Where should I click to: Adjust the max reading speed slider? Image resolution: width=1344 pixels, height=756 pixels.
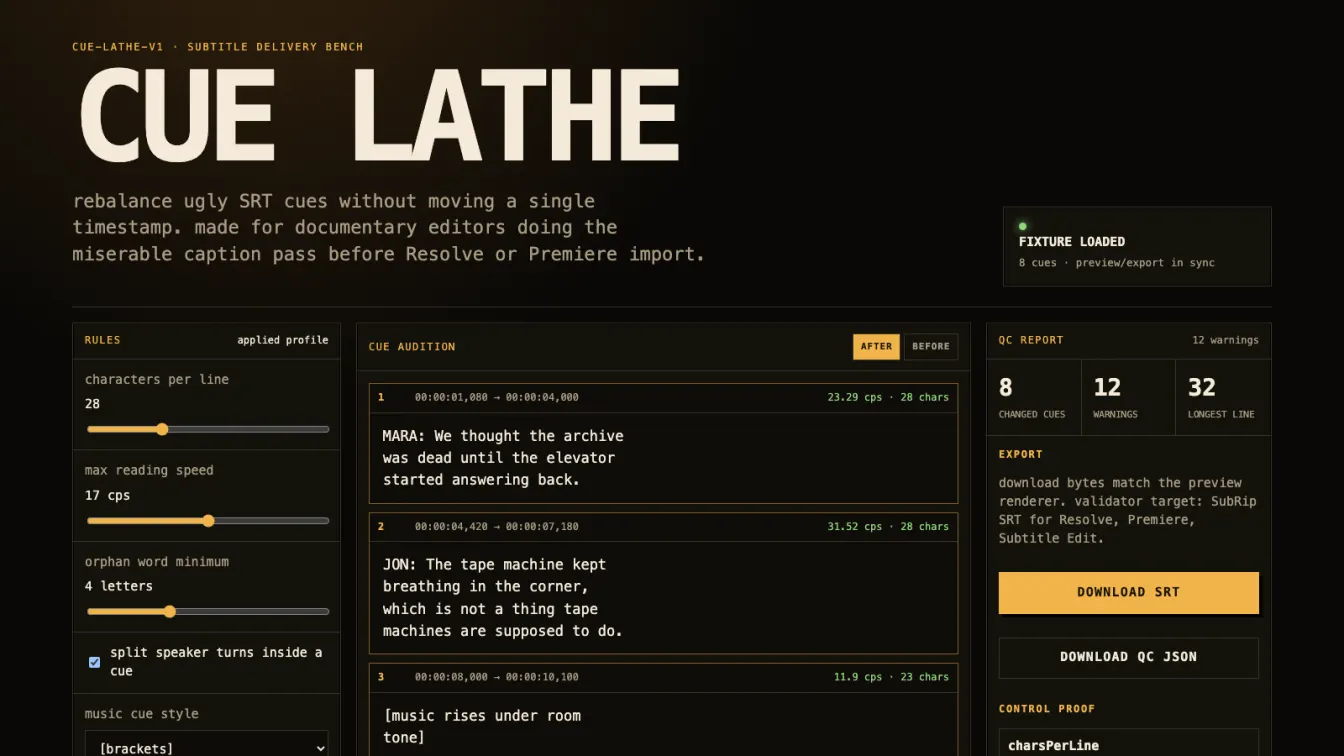[208, 521]
